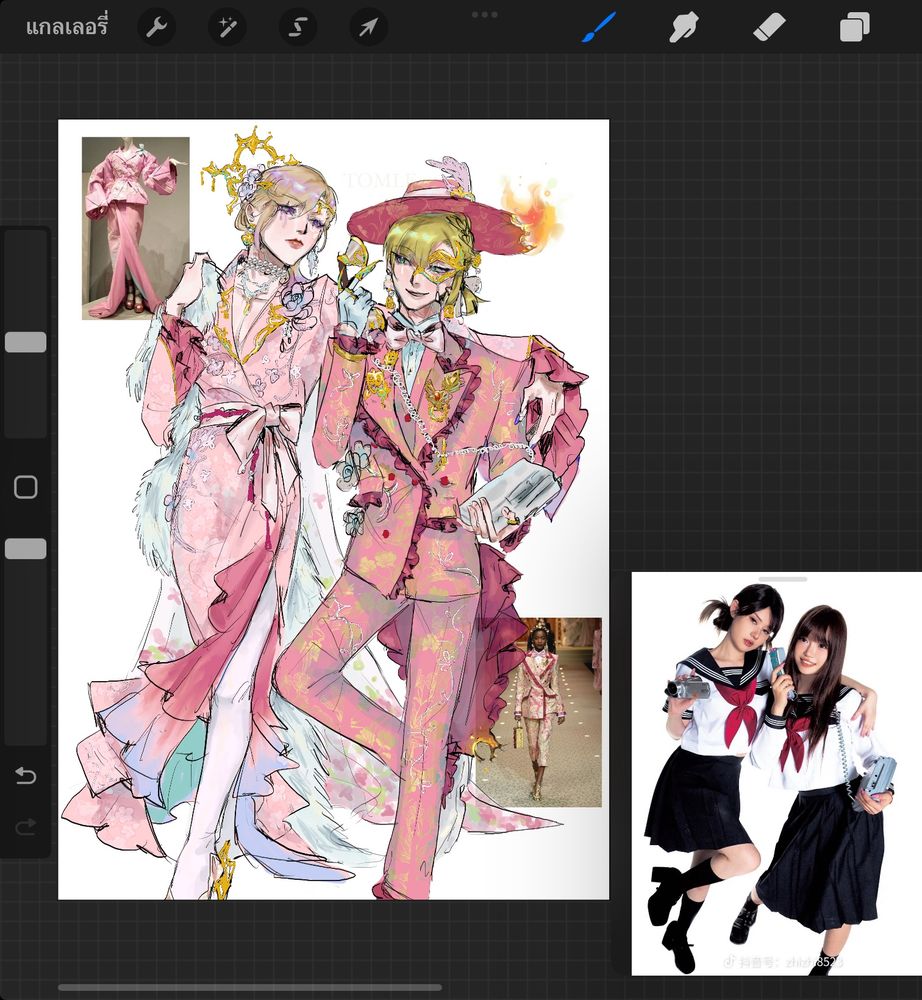Tap the square modify button on the sidebar

tap(25, 486)
